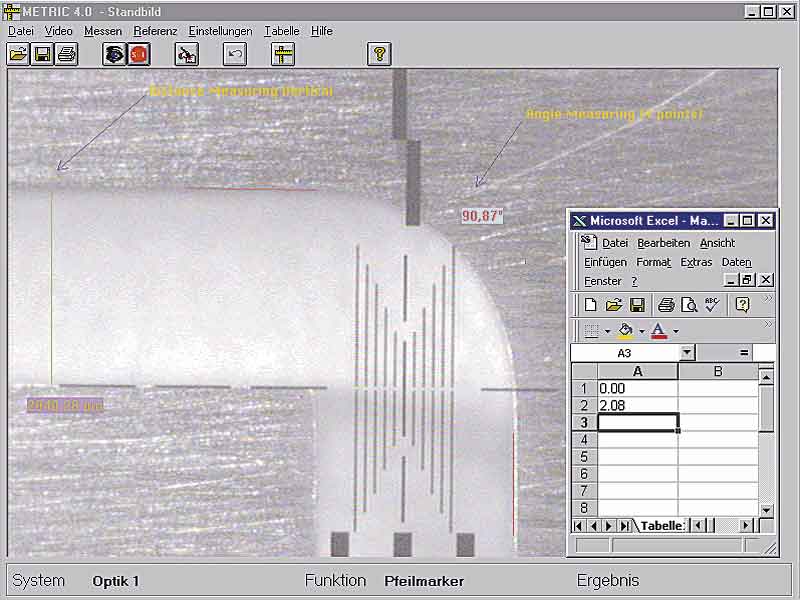Click the camera live-video icon in METRIC toolbar

(x=115, y=54)
